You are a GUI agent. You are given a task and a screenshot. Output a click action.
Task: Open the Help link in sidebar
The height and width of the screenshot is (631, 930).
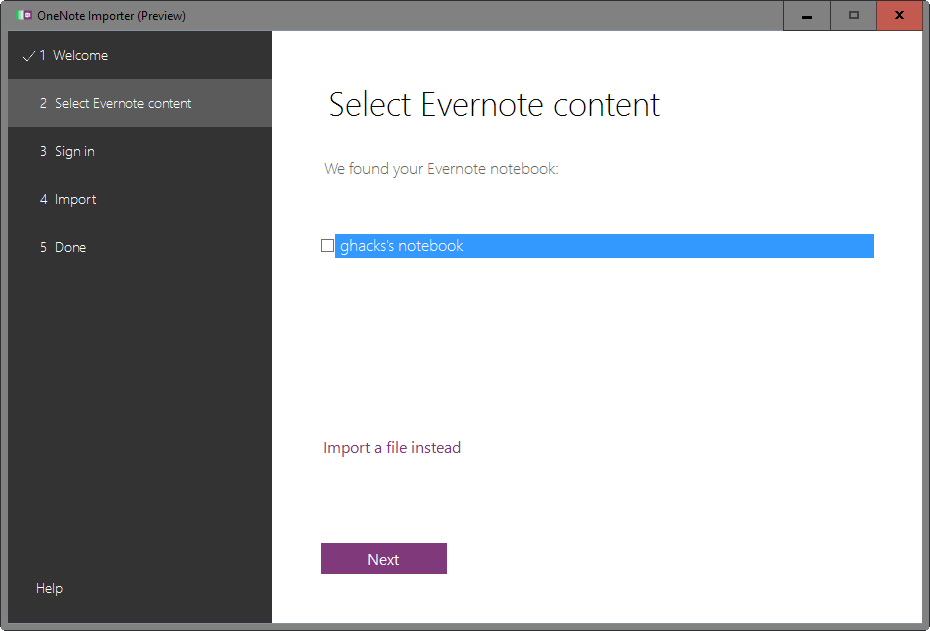tap(49, 588)
